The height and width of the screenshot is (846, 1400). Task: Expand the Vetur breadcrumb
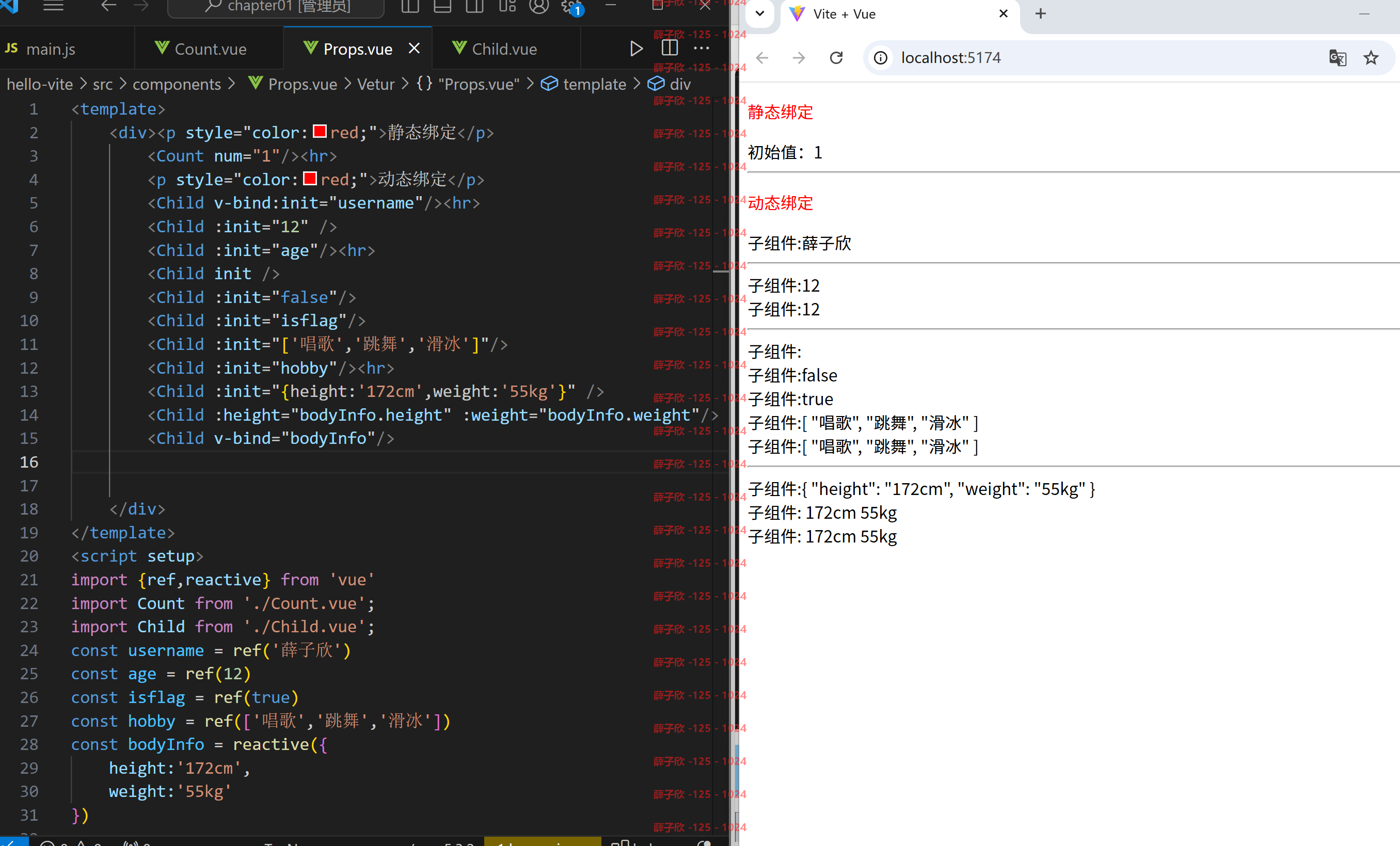click(376, 84)
